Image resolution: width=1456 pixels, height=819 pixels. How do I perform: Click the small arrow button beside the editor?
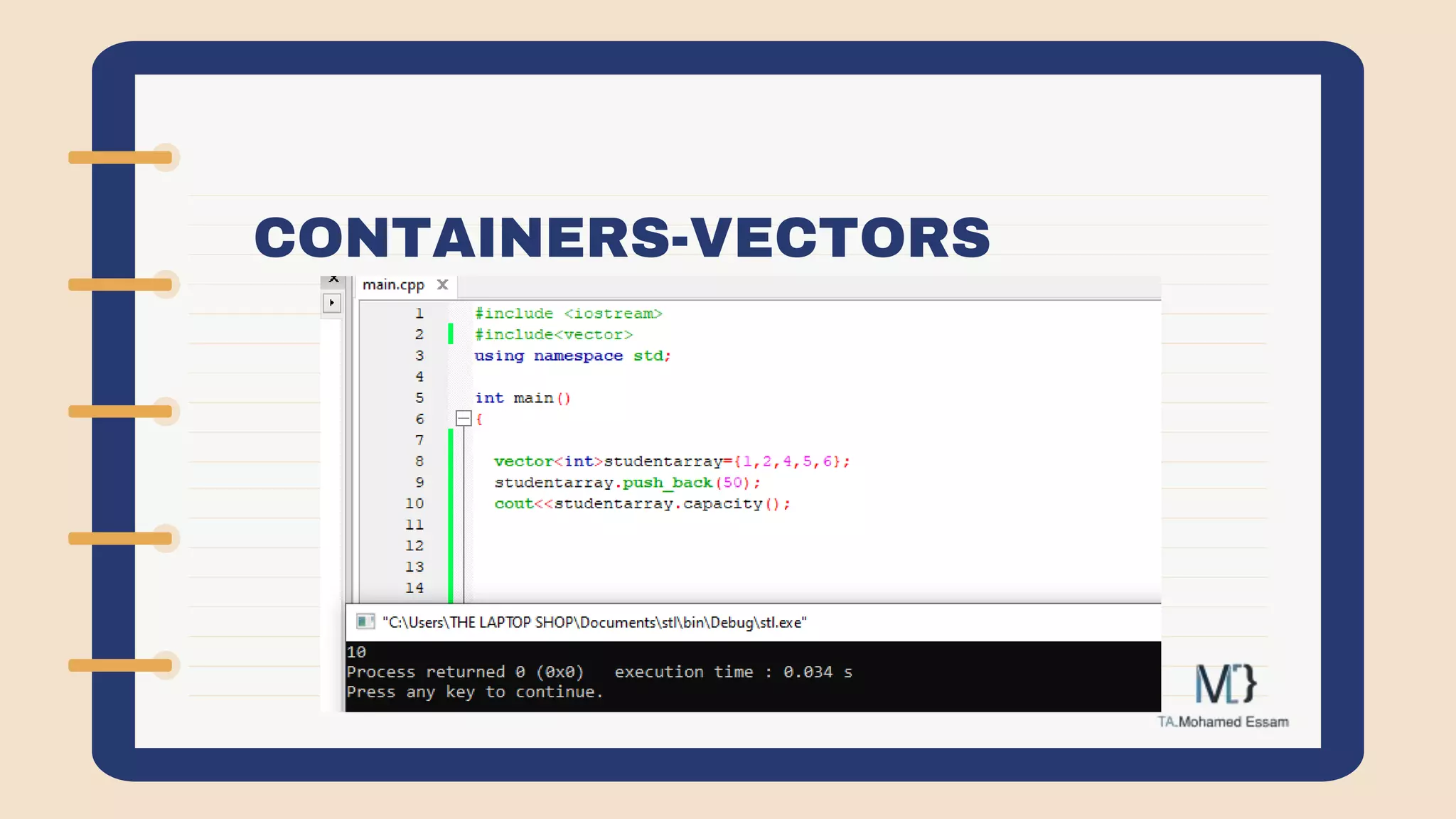click(x=331, y=303)
